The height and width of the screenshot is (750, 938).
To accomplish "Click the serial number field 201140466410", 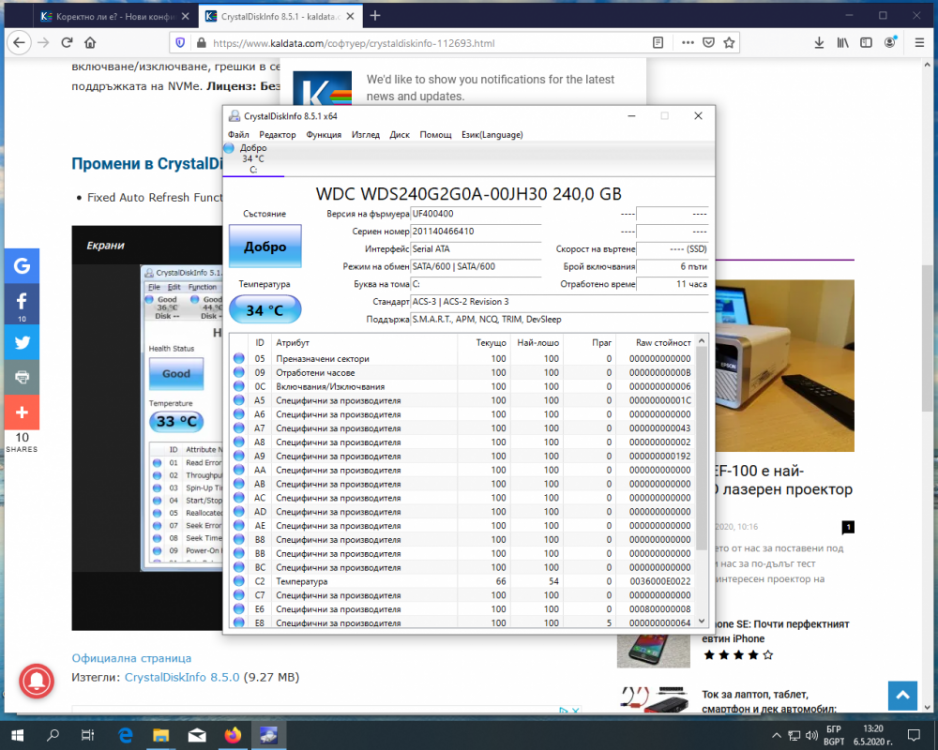I will coord(476,231).
